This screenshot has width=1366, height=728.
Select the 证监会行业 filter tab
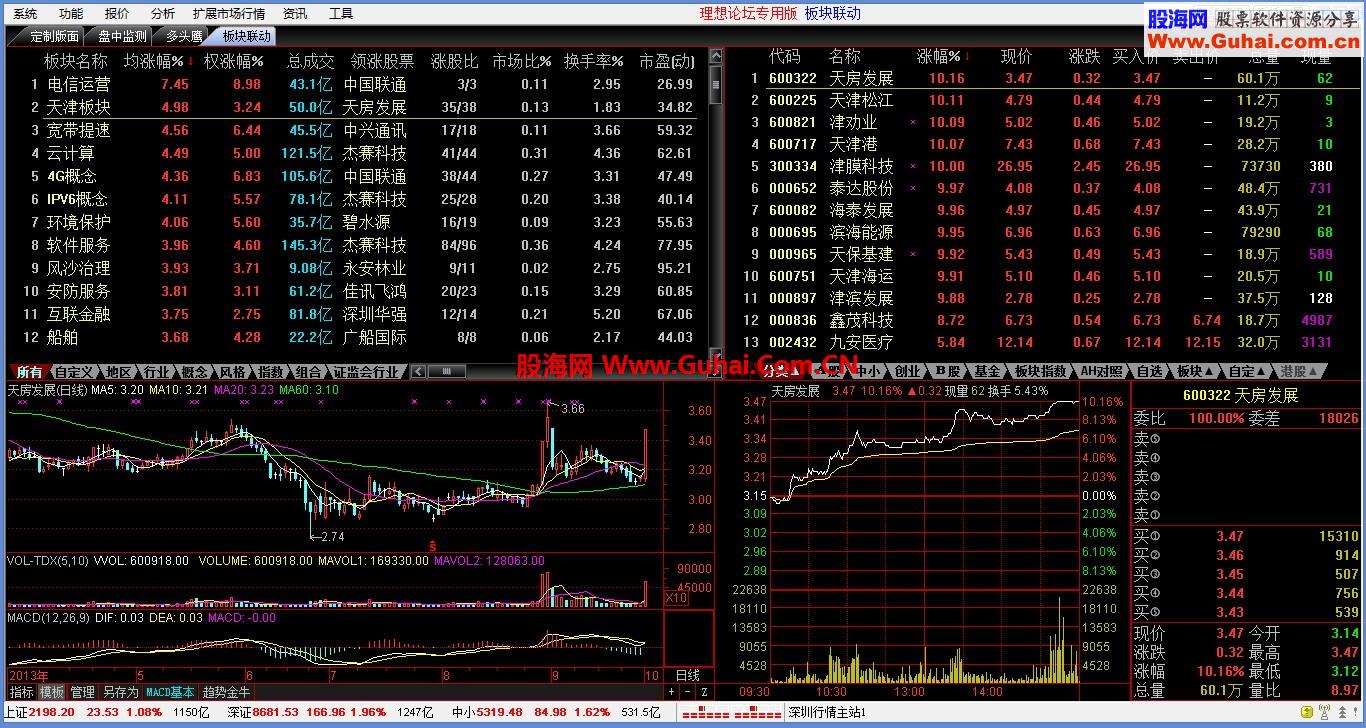pyautogui.click(x=366, y=372)
